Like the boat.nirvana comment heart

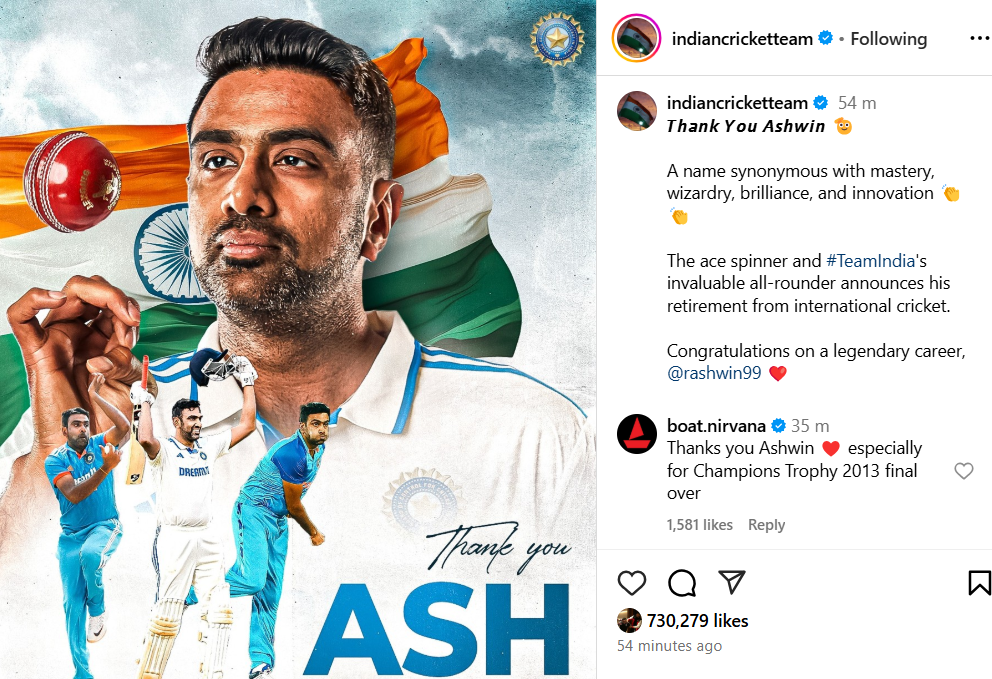pyautogui.click(x=964, y=471)
